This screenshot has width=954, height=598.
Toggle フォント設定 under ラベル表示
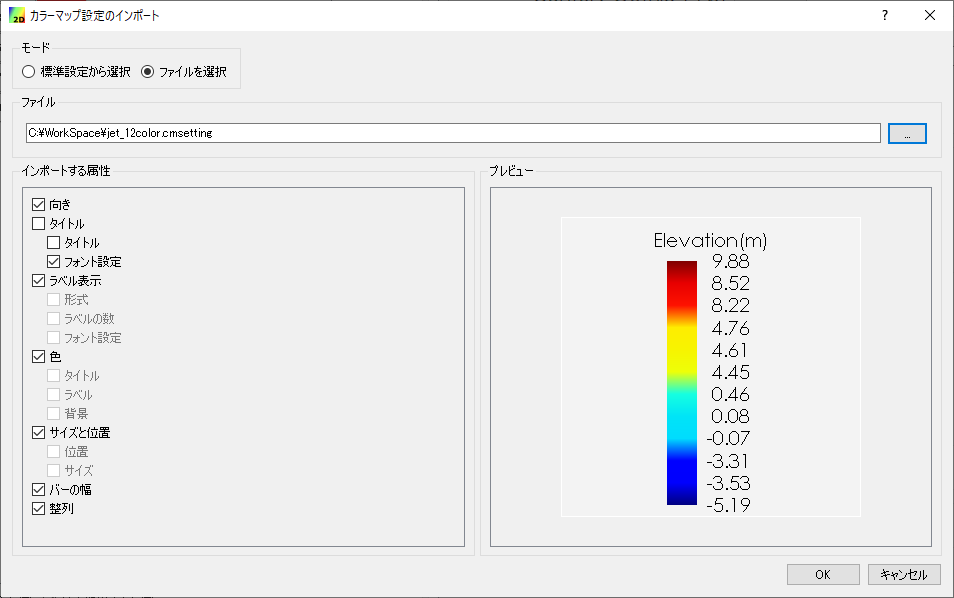click(x=54, y=338)
